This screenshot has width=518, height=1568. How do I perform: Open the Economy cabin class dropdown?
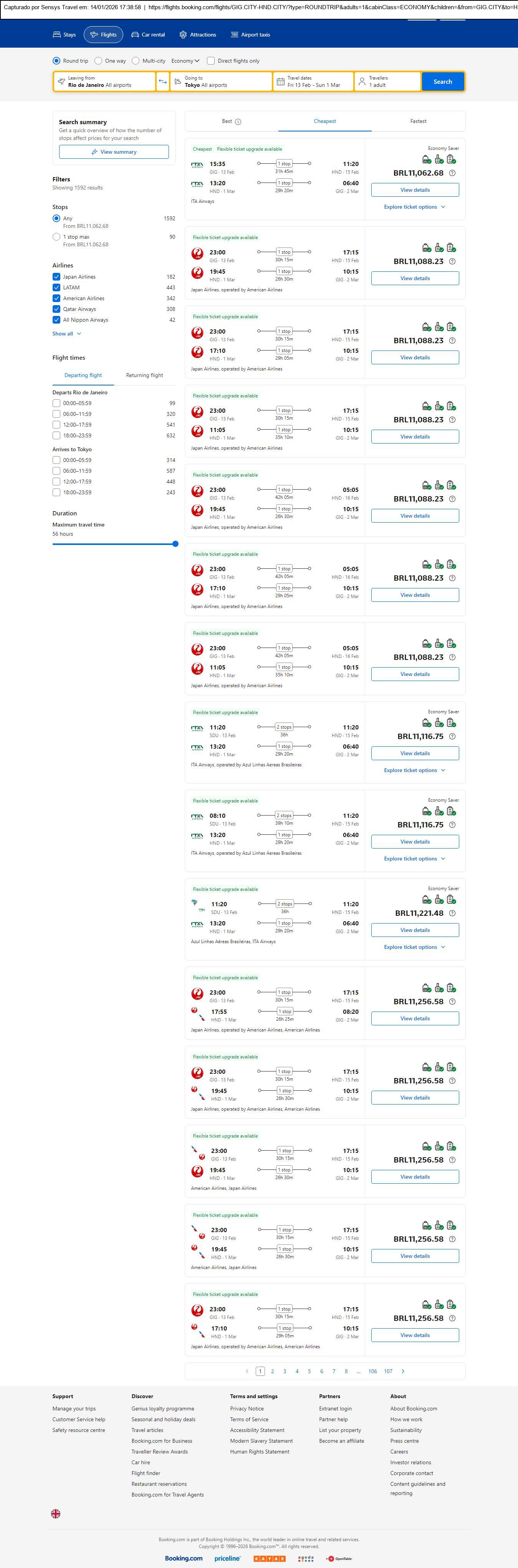[185, 61]
